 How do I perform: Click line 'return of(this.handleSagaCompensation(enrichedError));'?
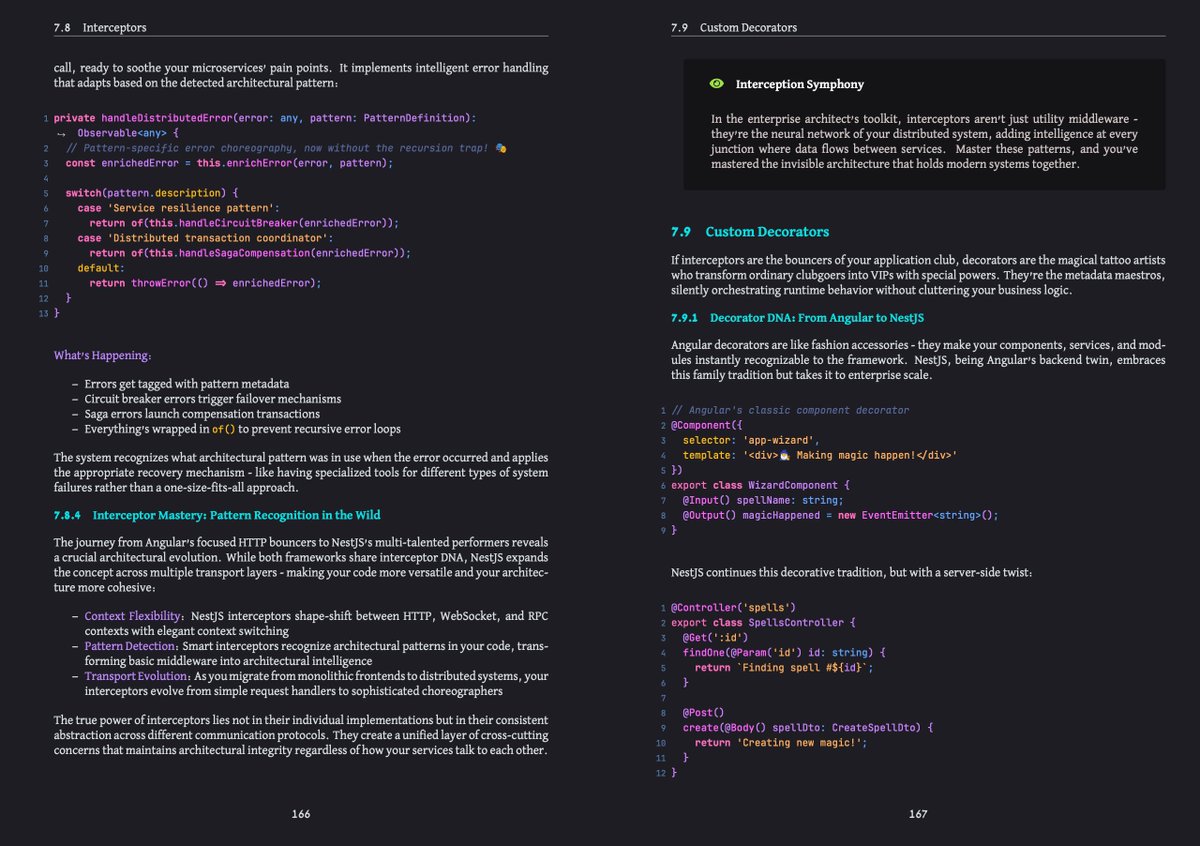[x=250, y=253]
